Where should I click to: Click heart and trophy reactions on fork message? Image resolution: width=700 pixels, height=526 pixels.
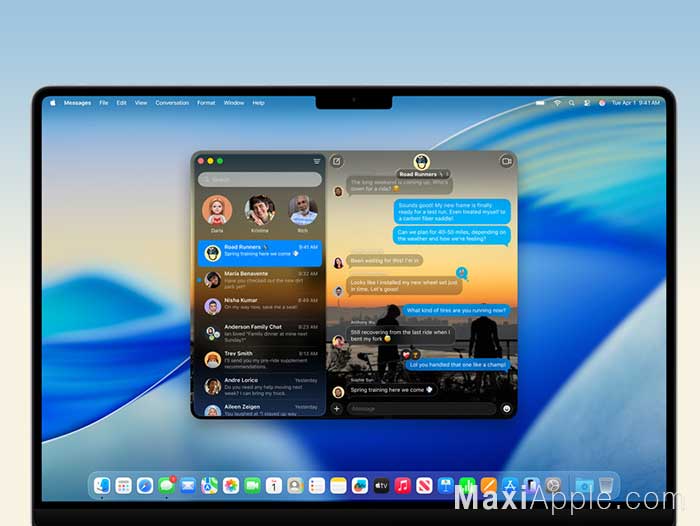411,355
